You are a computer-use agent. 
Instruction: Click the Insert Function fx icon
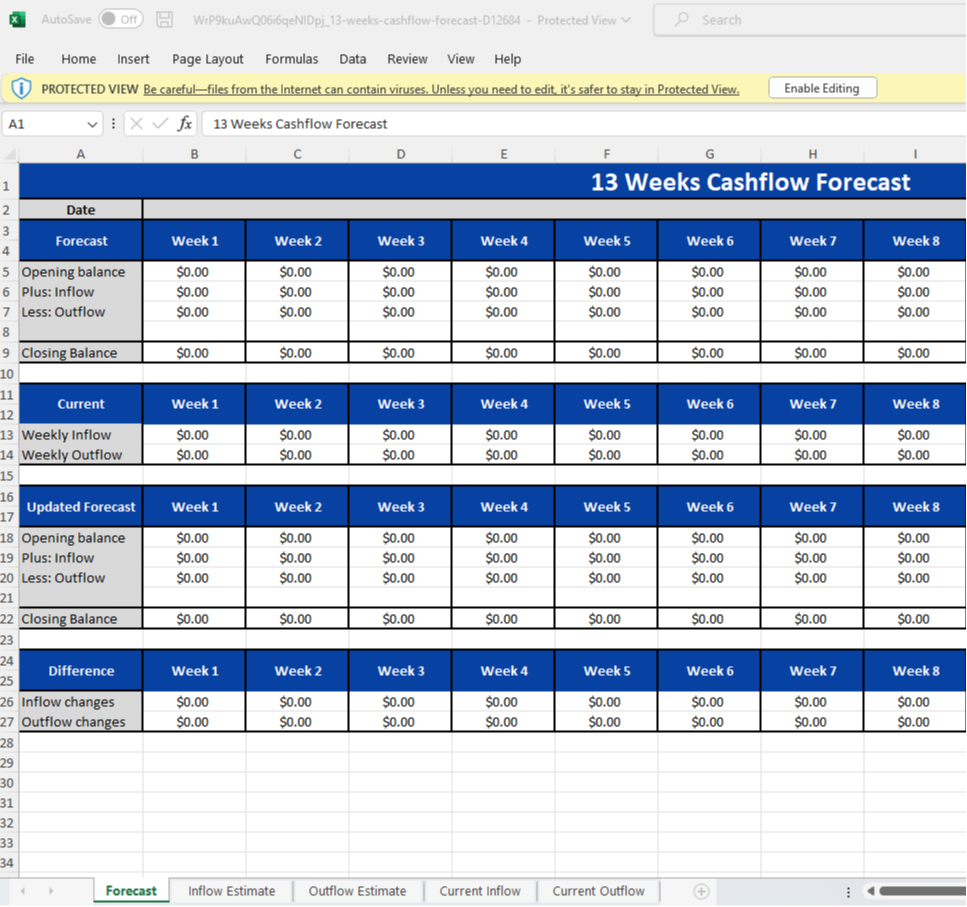184,124
